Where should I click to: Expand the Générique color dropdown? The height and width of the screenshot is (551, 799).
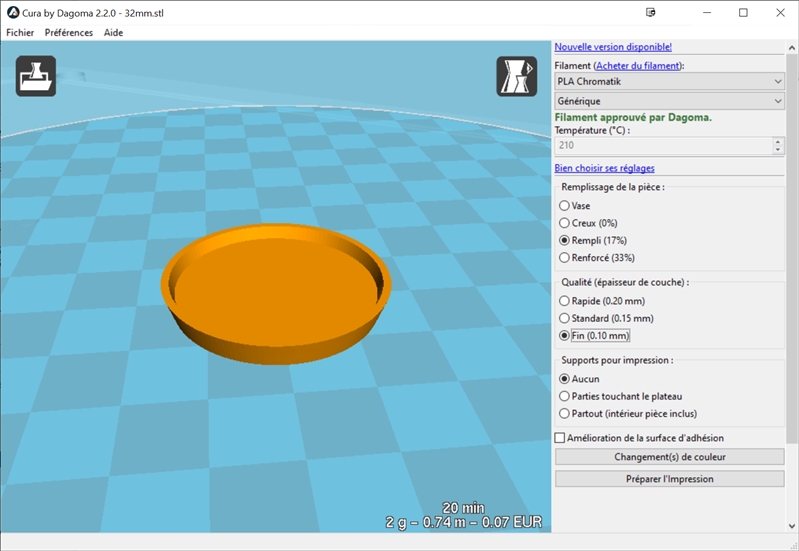[669, 101]
